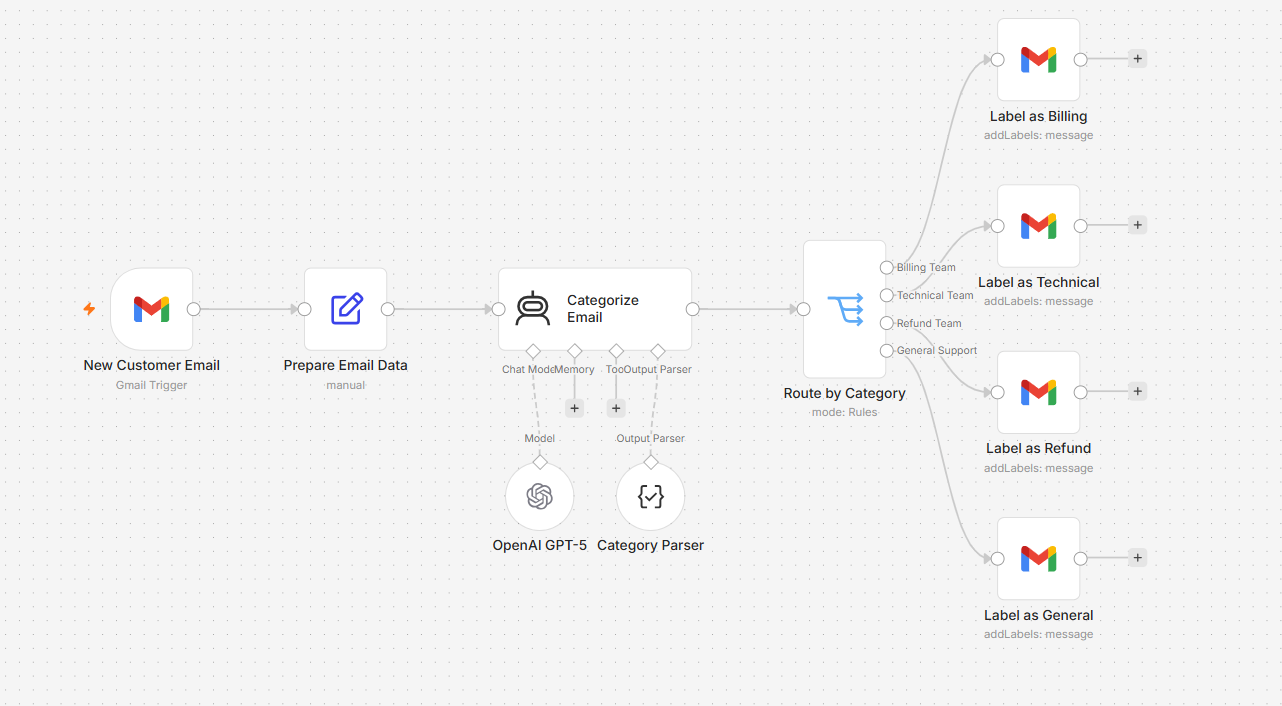Add a Tool sub-node with plus button
The image size is (1282, 706).
click(x=616, y=408)
